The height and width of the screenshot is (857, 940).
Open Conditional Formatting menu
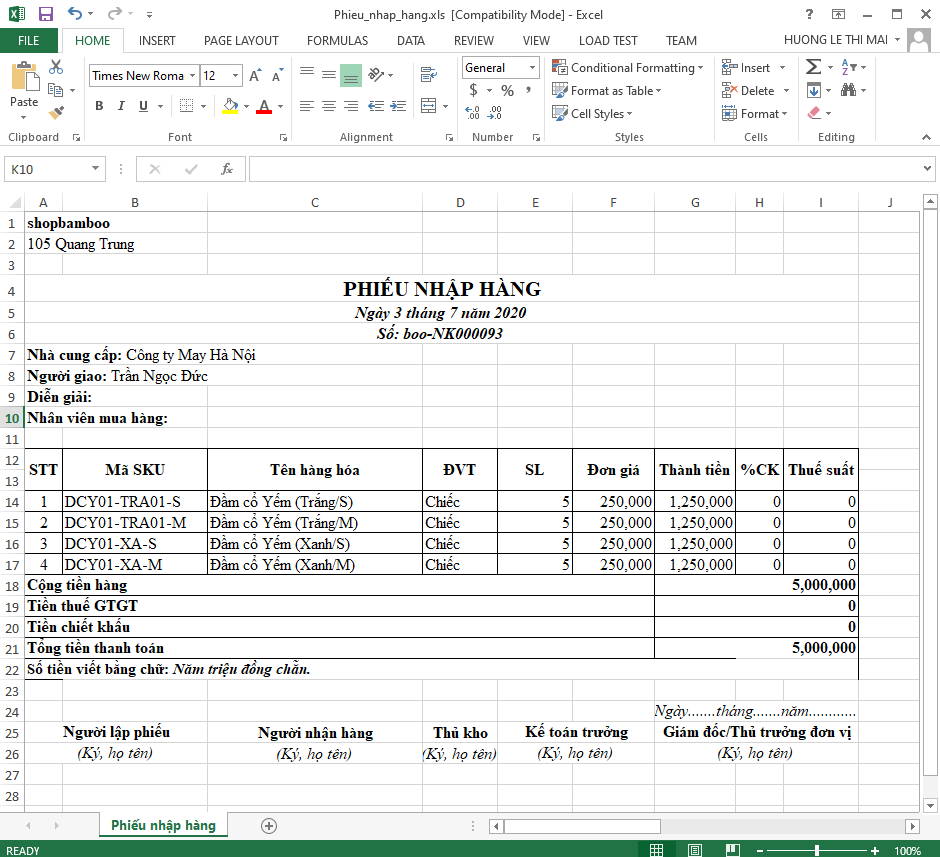tap(628, 67)
